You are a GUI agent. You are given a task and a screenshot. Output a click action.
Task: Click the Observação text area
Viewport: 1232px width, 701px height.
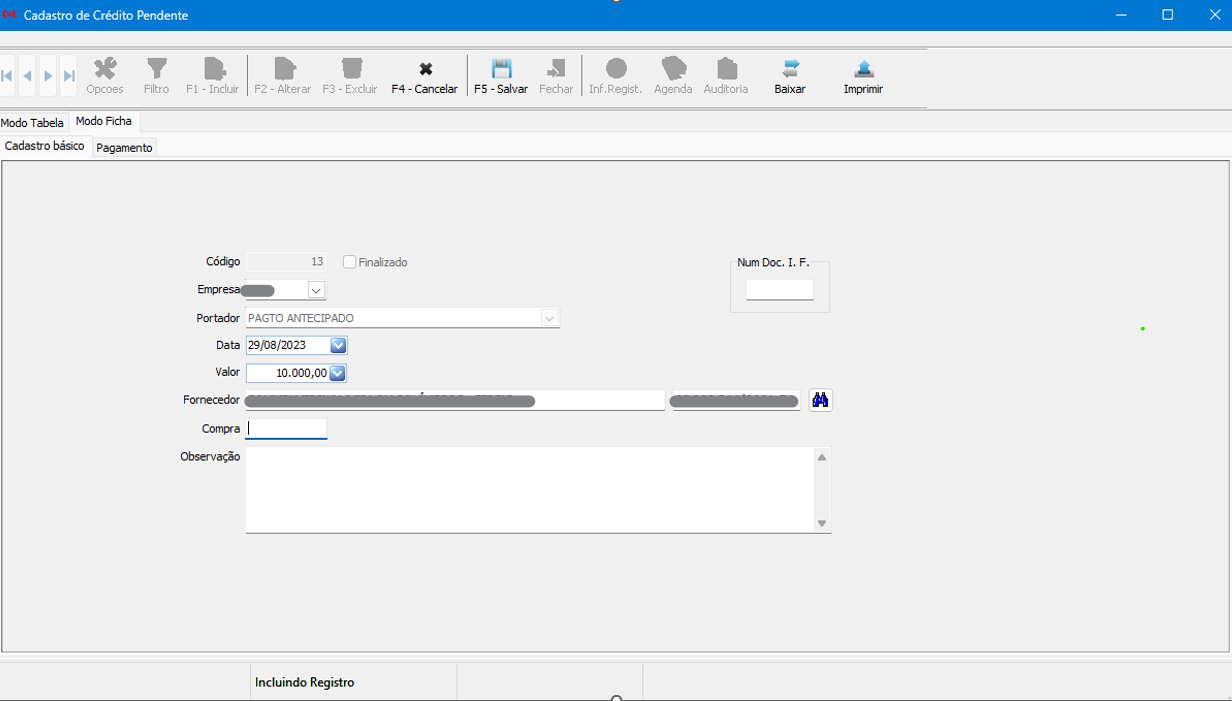[530, 490]
